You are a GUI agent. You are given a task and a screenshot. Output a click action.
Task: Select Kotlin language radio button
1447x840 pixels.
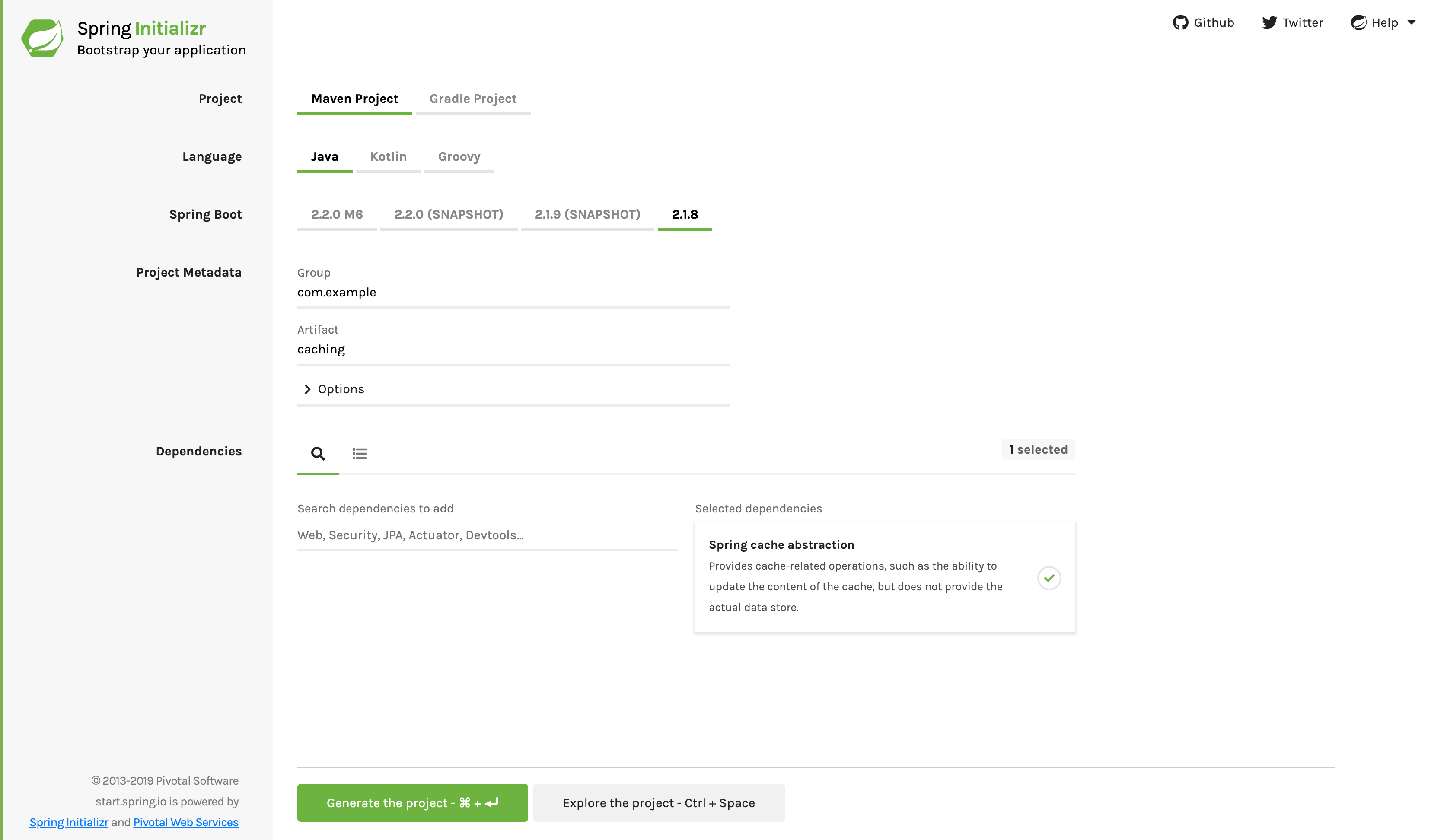click(x=388, y=156)
